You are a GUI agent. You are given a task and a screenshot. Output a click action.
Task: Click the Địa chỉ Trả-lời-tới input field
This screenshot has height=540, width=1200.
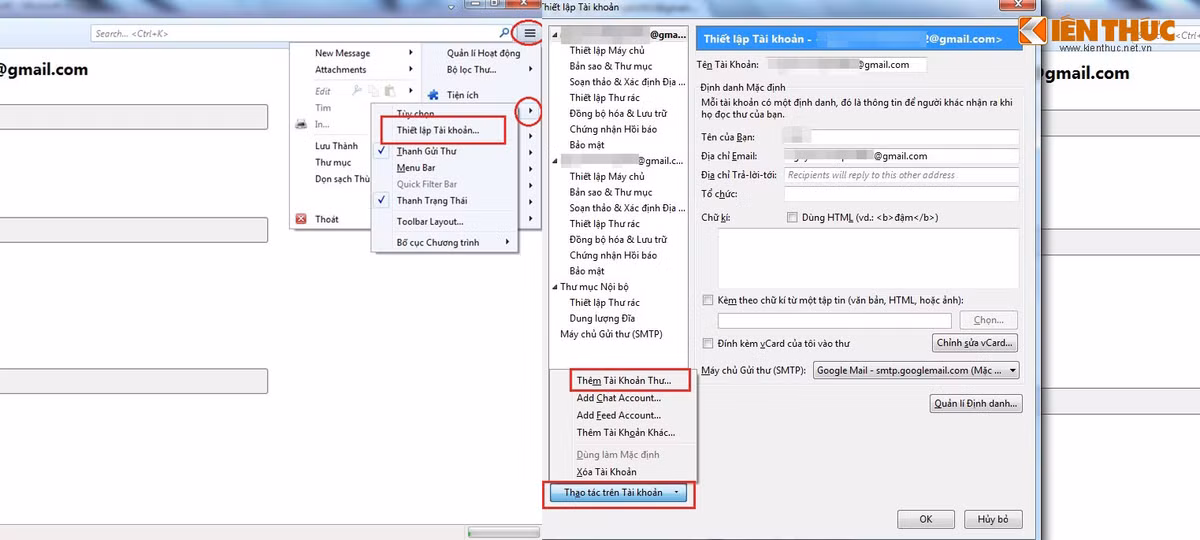(901, 175)
